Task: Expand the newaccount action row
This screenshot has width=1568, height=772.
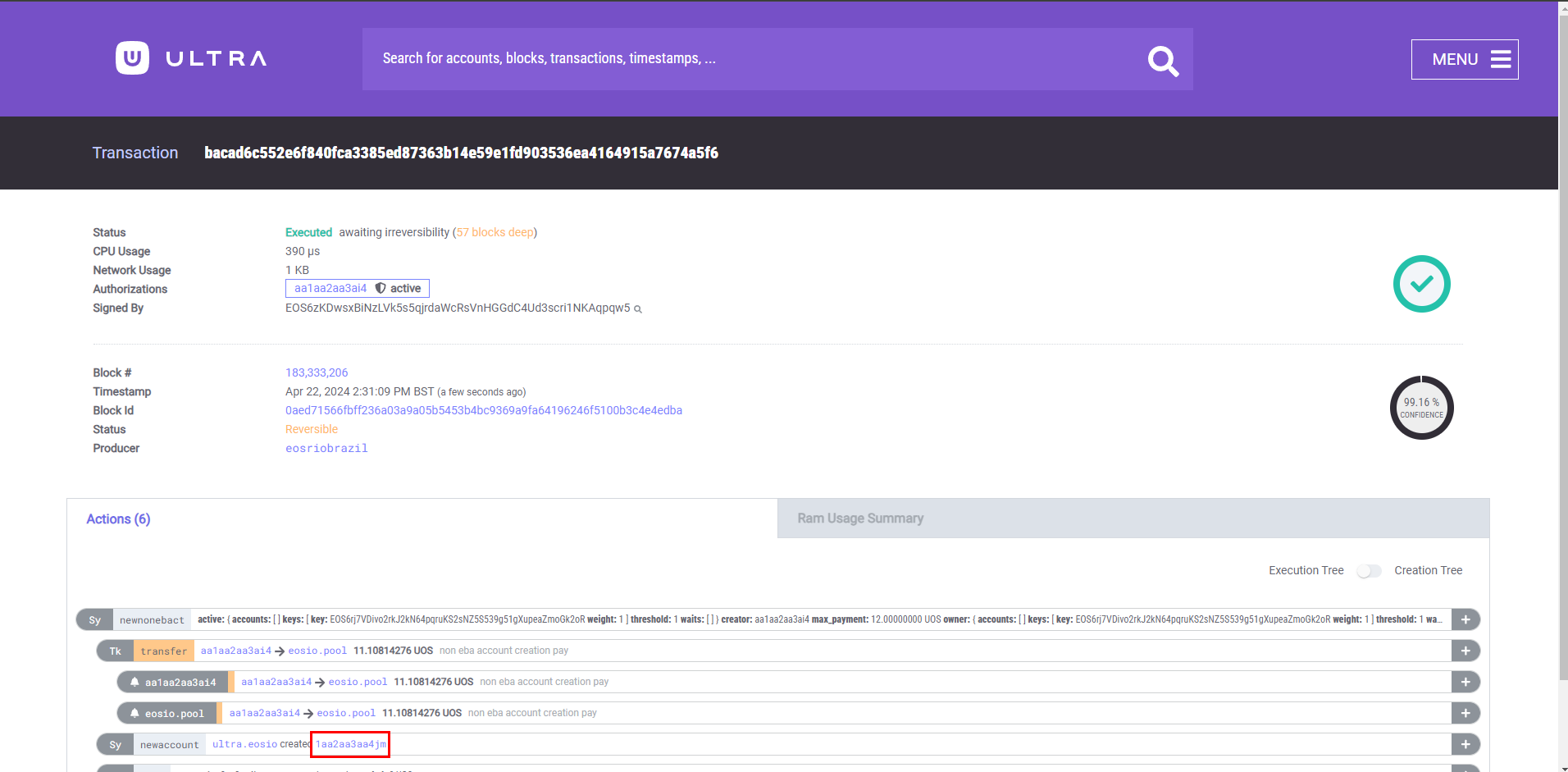Action: click(x=1465, y=744)
